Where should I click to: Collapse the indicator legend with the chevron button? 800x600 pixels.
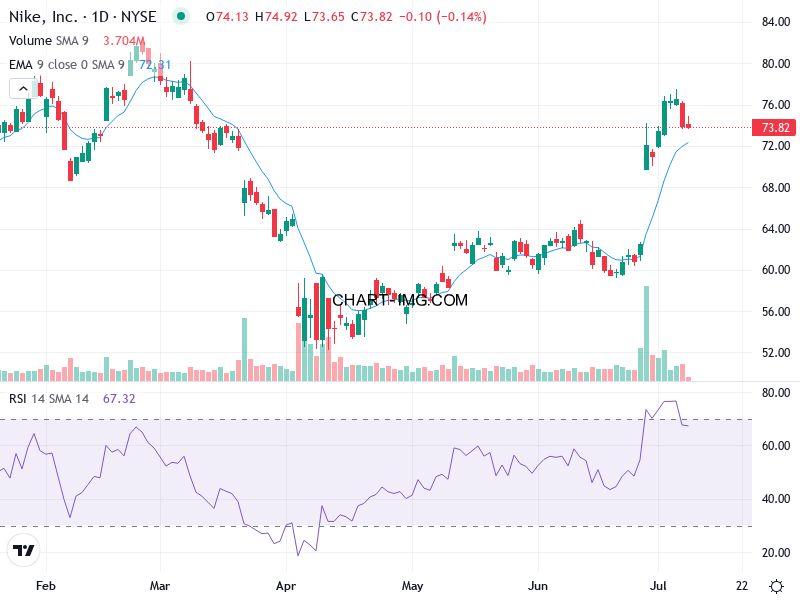(x=23, y=89)
